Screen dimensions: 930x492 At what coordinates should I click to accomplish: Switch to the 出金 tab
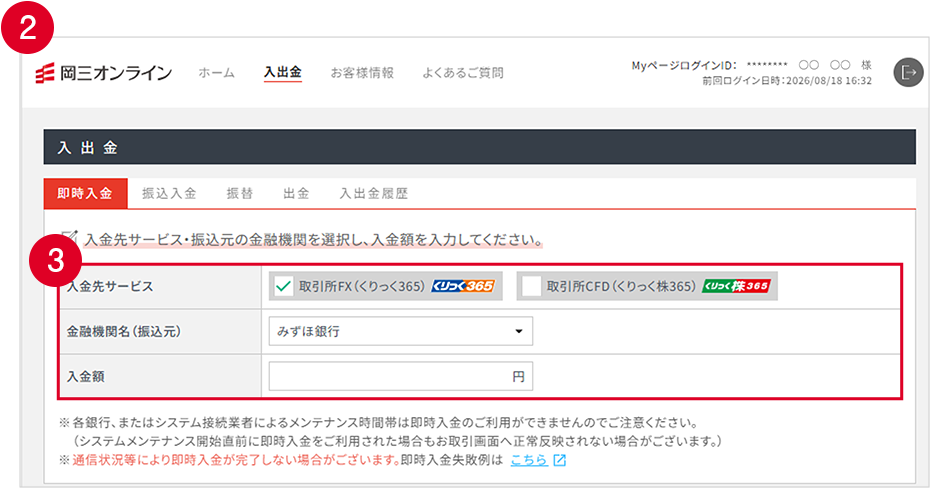[297, 193]
